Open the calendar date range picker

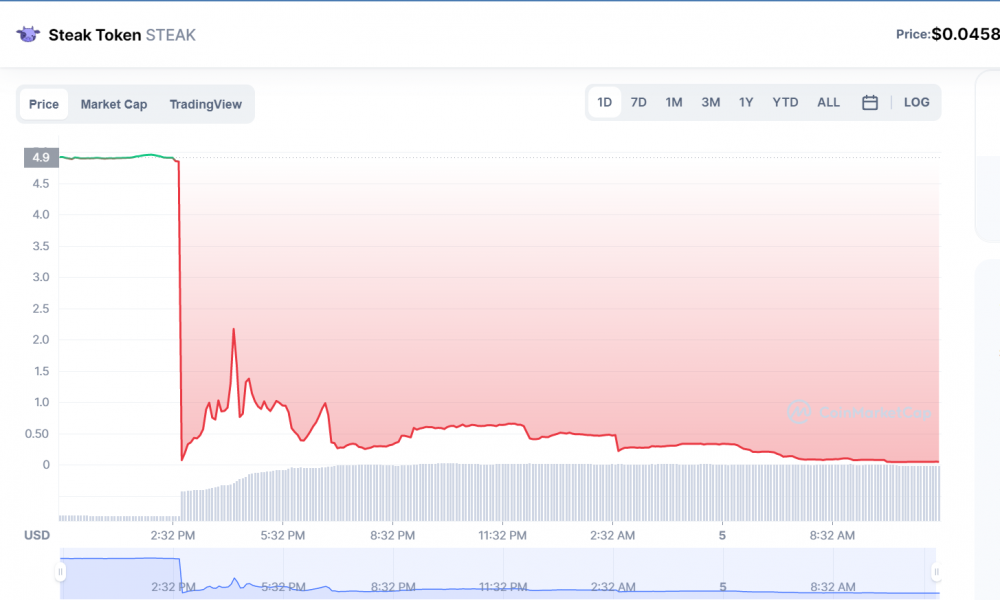[x=870, y=103]
